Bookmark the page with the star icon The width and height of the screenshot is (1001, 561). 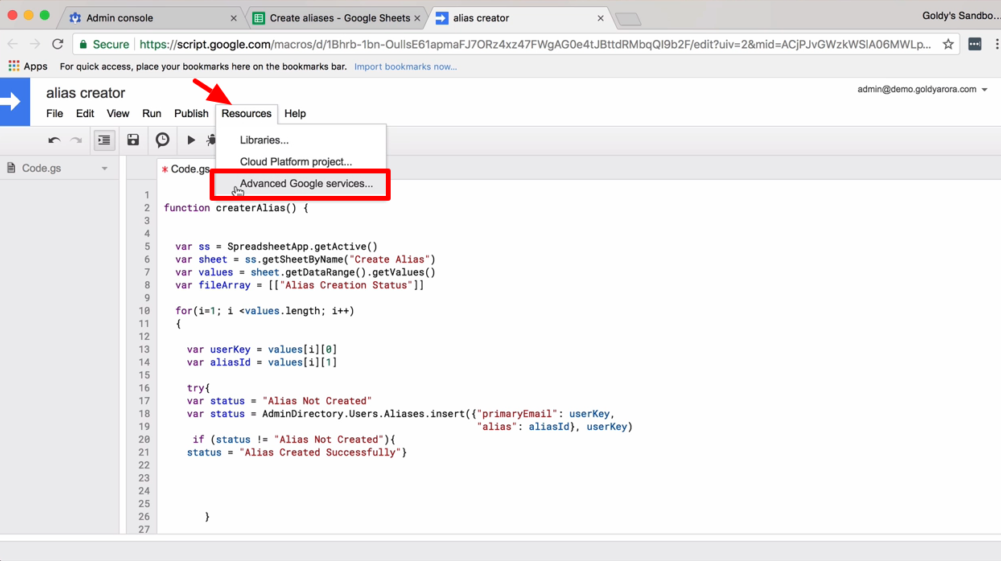click(x=948, y=44)
